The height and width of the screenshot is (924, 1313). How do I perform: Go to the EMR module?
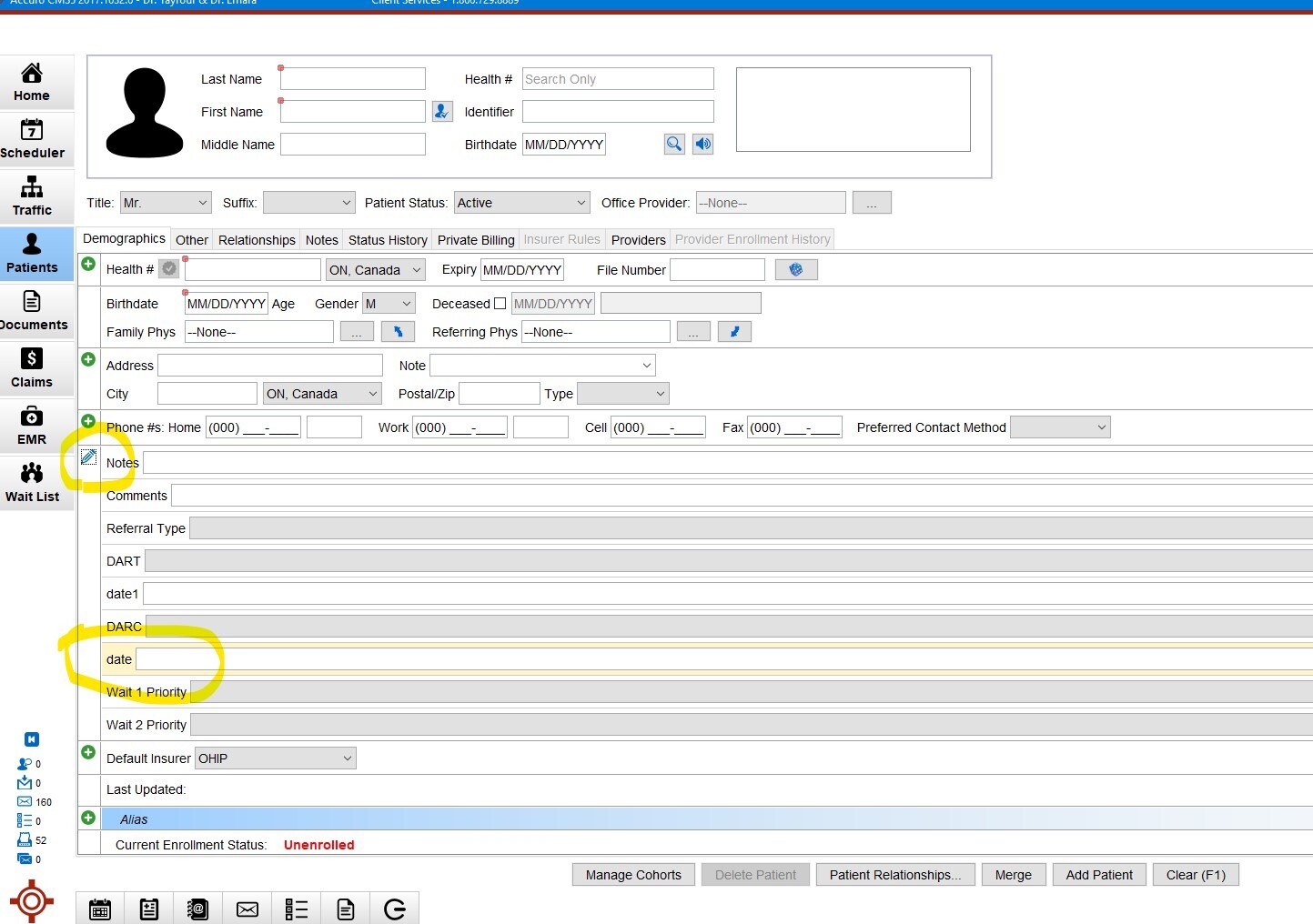tap(33, 426)
